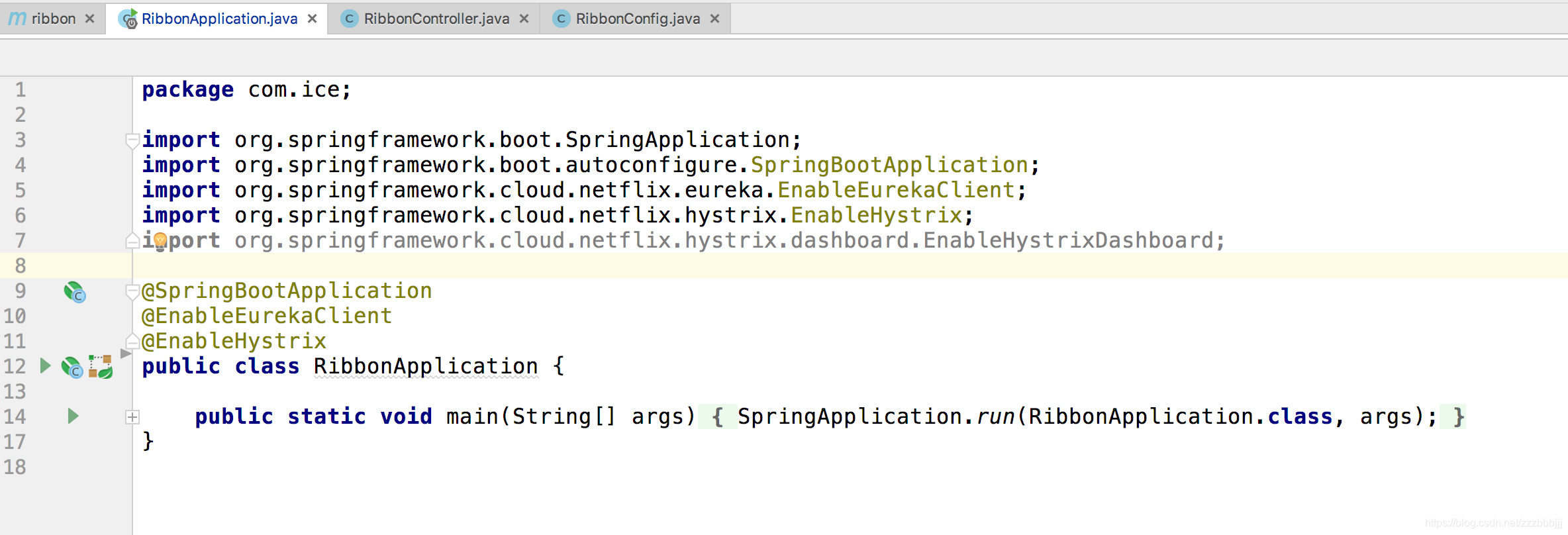Click the Spring bean gutter icon on line 9

tap(75, 292)
